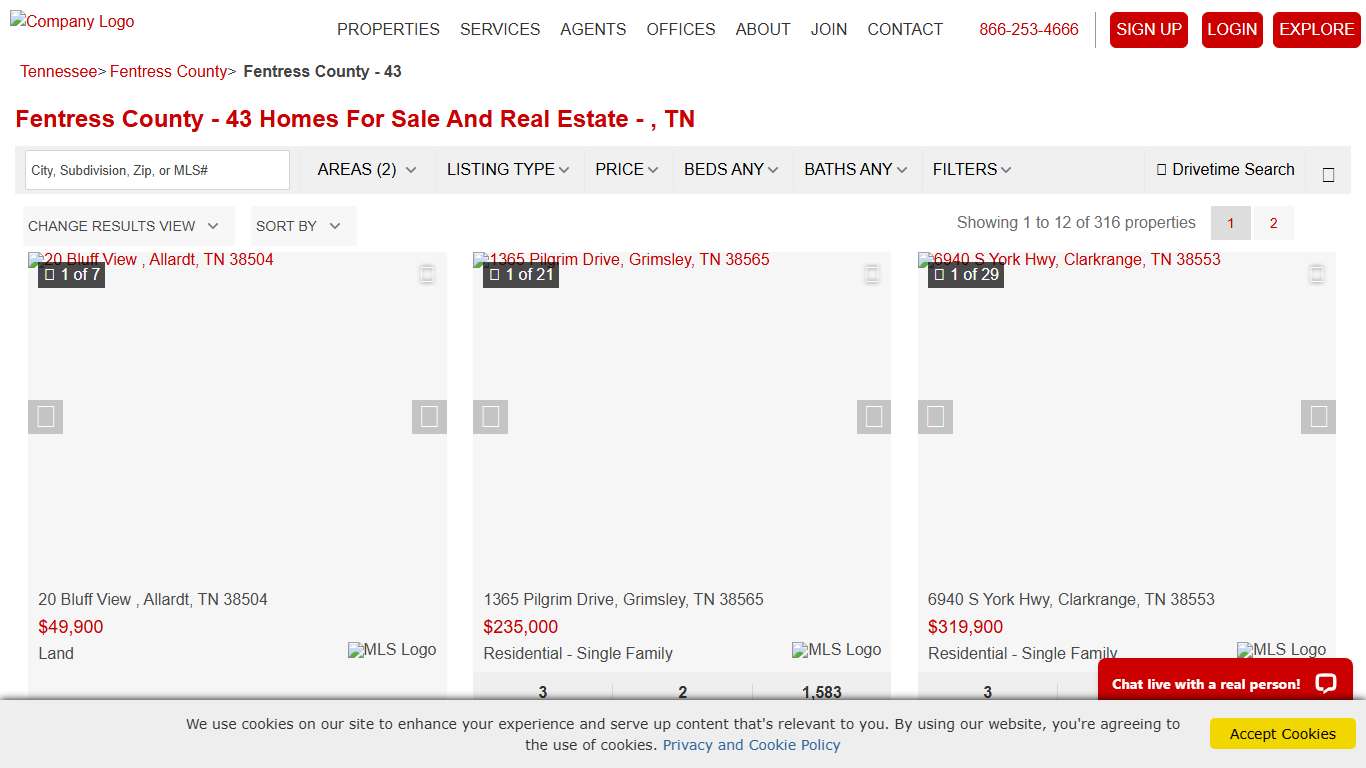Select the PROPERTIES menu item

388,29
